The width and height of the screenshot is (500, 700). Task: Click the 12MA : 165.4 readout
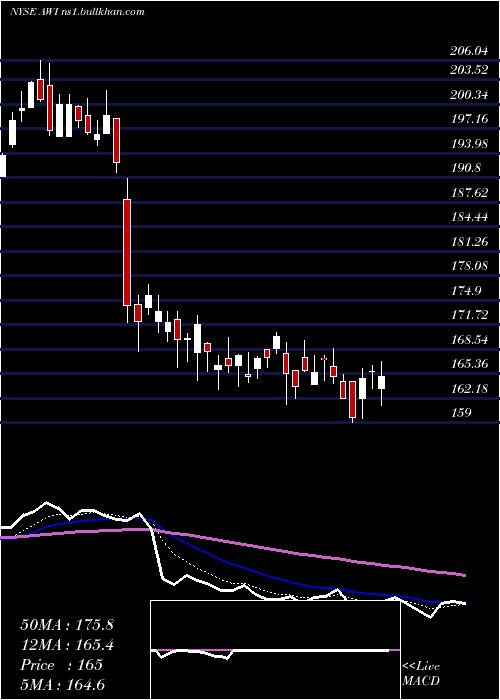(x=67, y=645)
